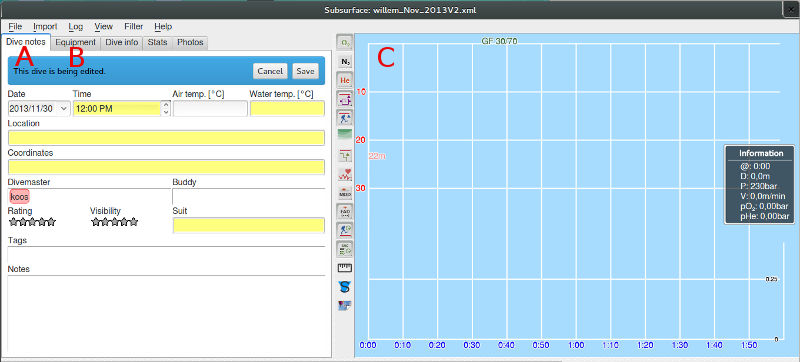Click the Cancel button
The image size is (800, 362).
coord(270,71)
